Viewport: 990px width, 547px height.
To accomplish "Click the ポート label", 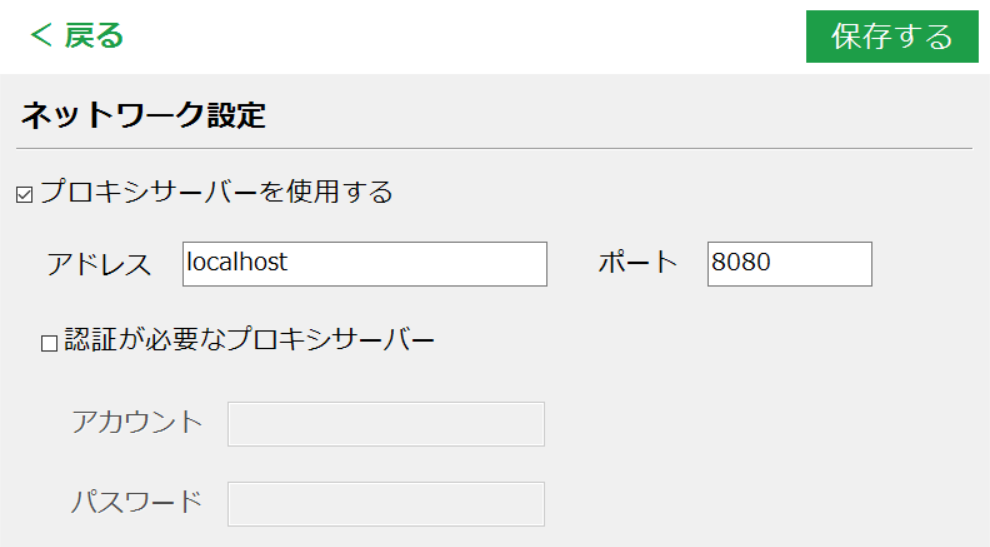I will coord(638,262).
